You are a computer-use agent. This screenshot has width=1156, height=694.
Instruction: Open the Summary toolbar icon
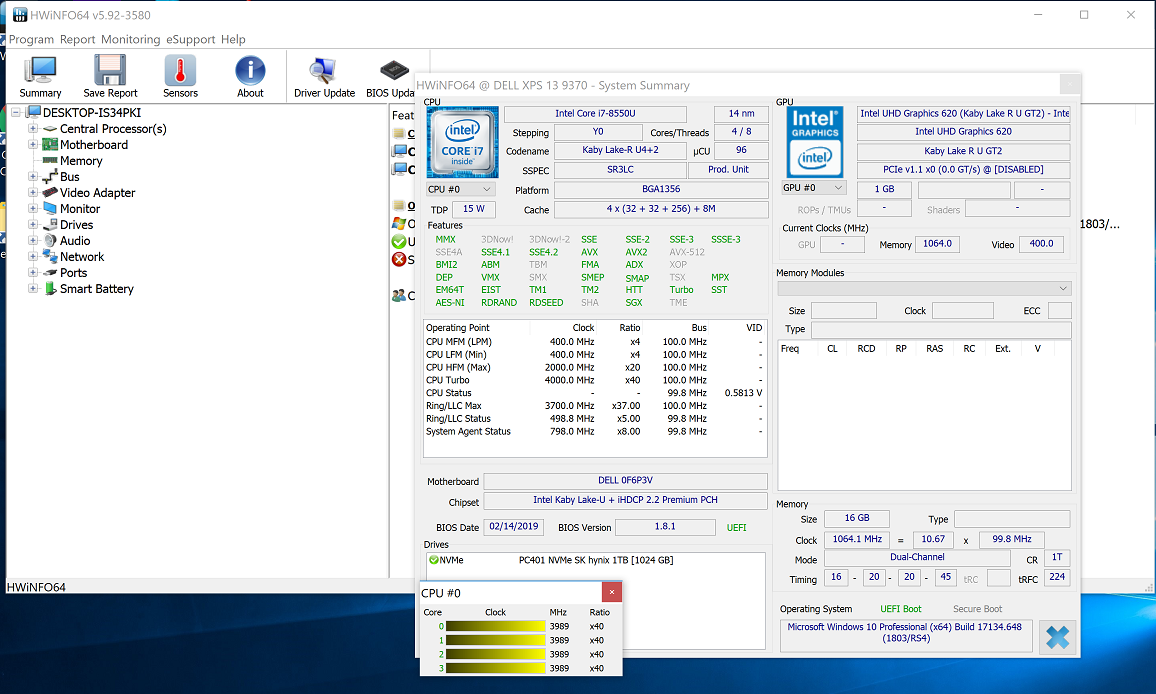click(x=40, y=71)
